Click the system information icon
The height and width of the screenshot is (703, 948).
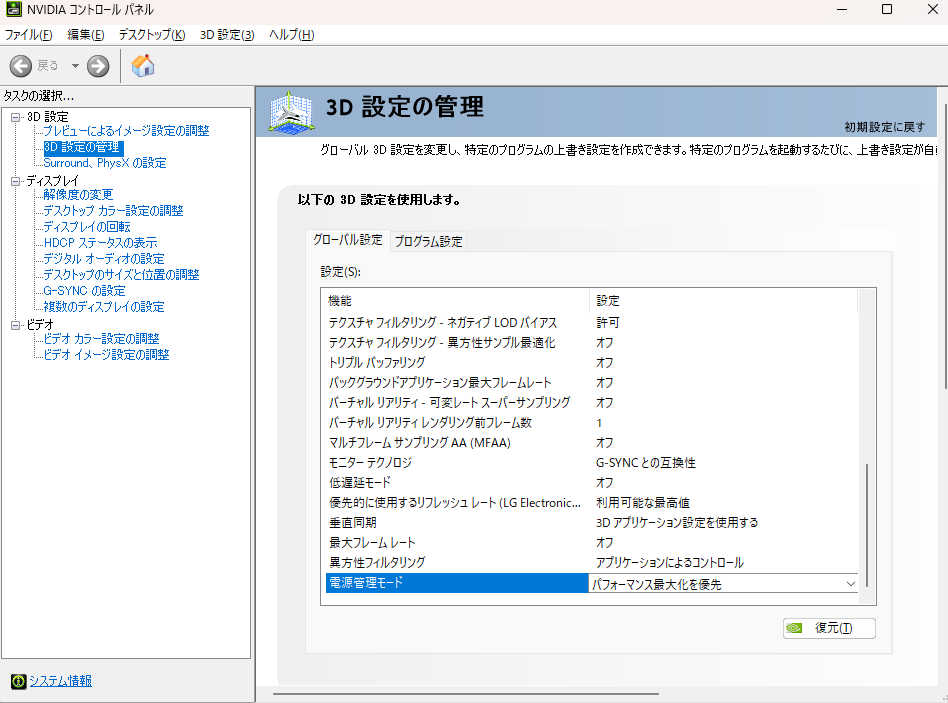coord(19,681)
